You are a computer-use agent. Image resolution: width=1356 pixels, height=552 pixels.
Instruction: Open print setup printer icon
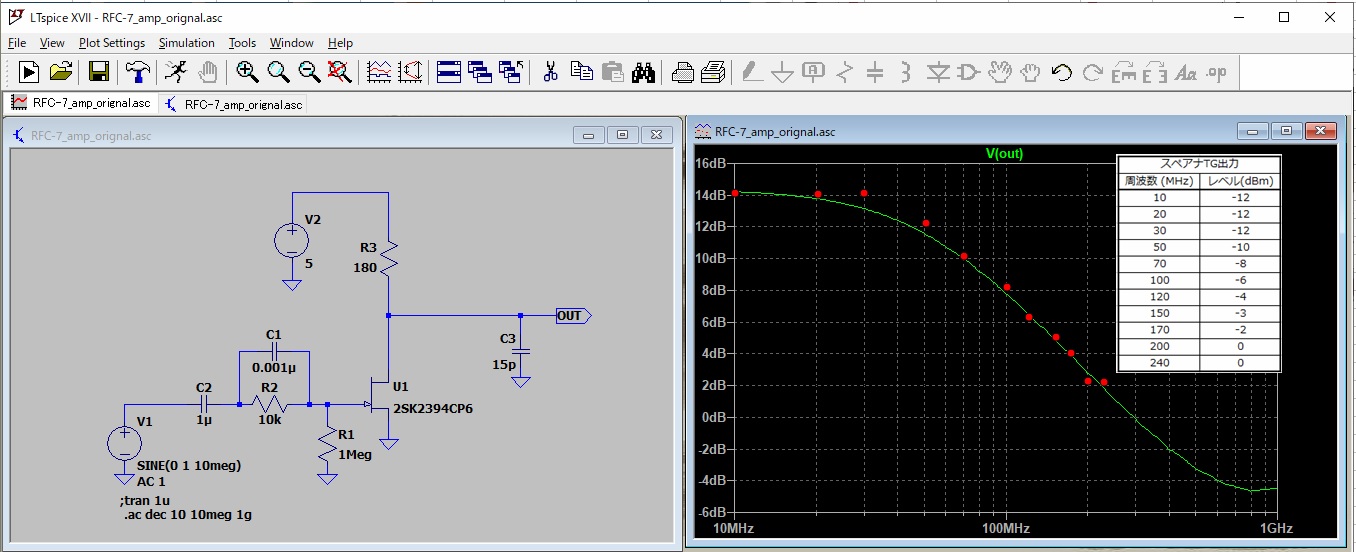click(683, 72)
